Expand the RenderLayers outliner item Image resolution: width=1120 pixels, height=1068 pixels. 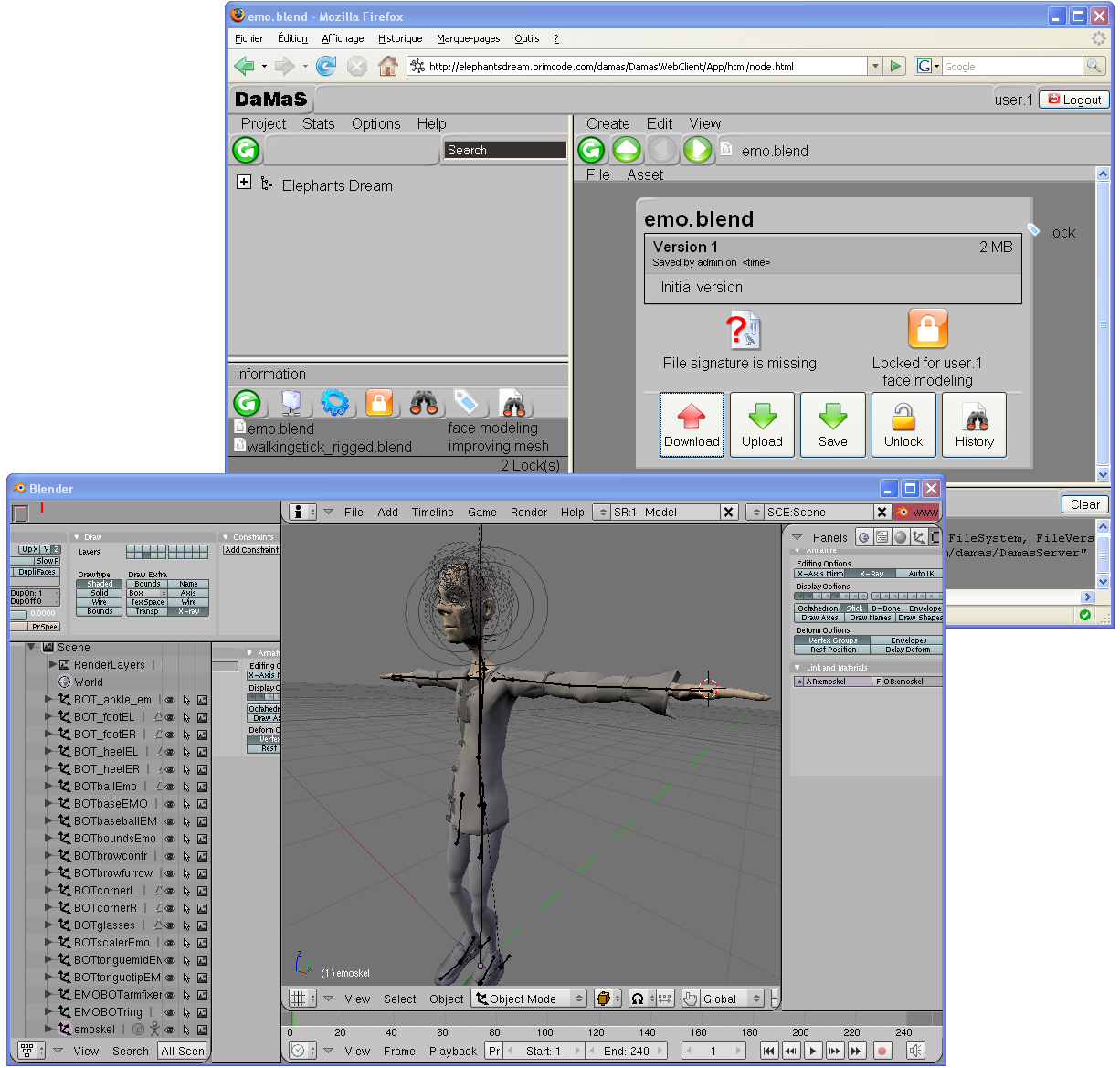click(x=53, y=664)
